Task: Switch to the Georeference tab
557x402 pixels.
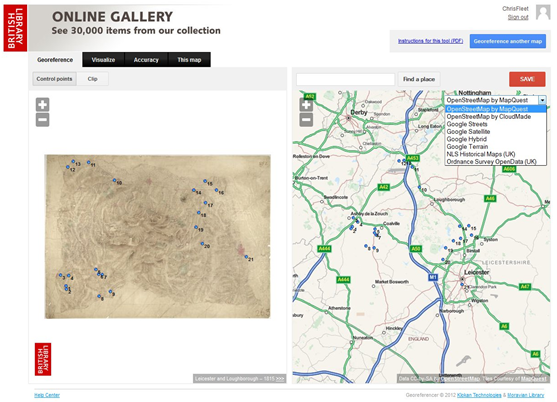Action: 55,60
